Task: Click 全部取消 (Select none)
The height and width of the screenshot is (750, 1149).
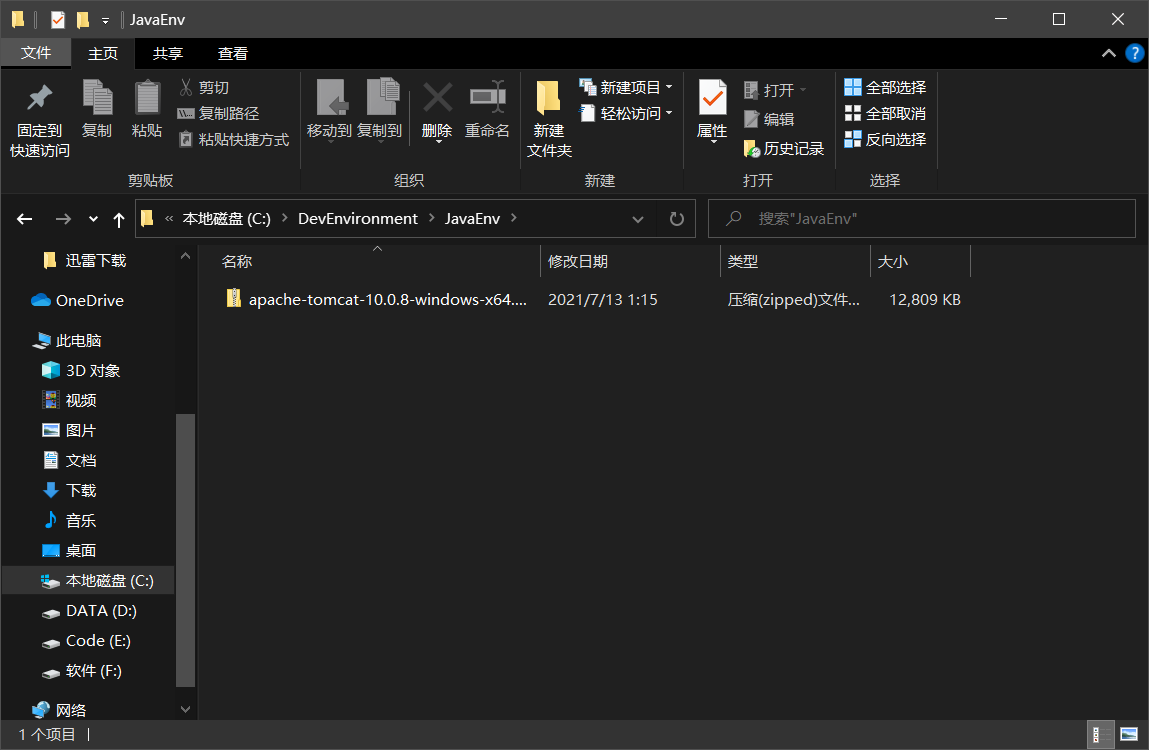Action: pos(885,114)
